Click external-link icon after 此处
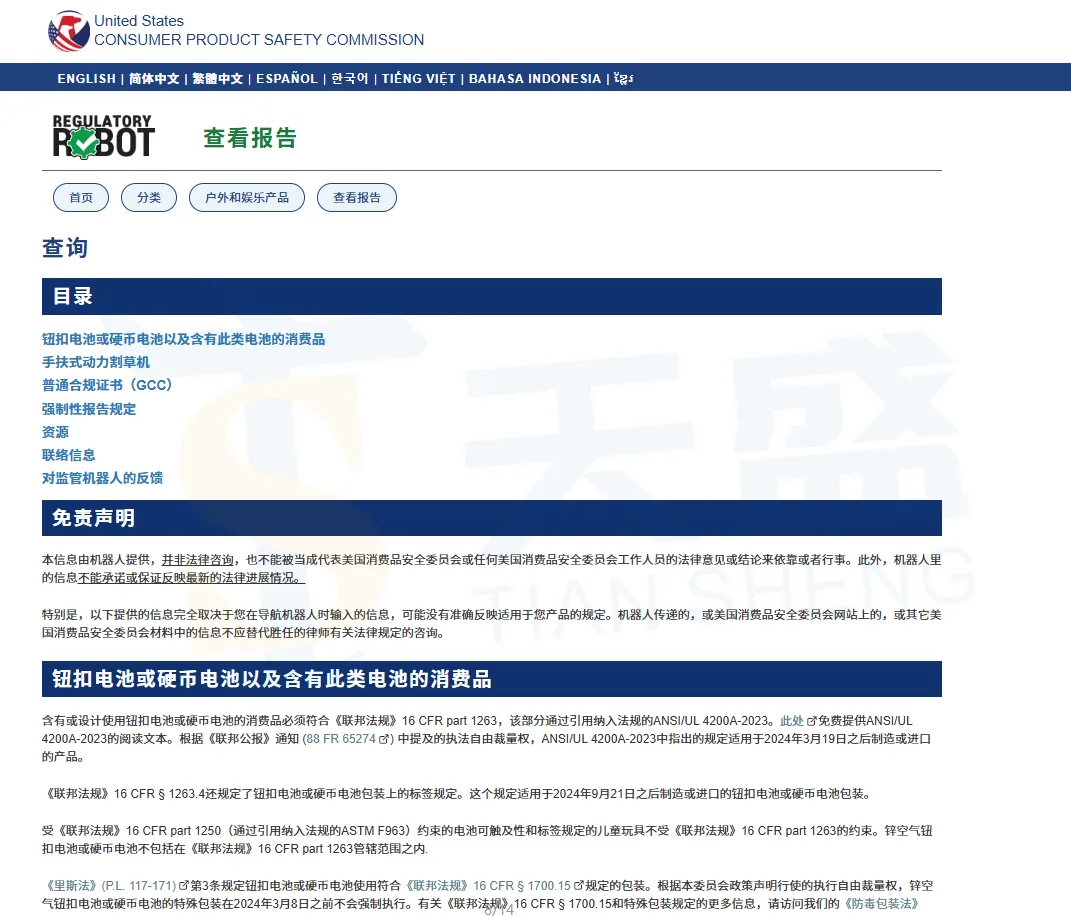Image resolution: width=1071 pixels, height=916 pixels. tap(811, 721)
